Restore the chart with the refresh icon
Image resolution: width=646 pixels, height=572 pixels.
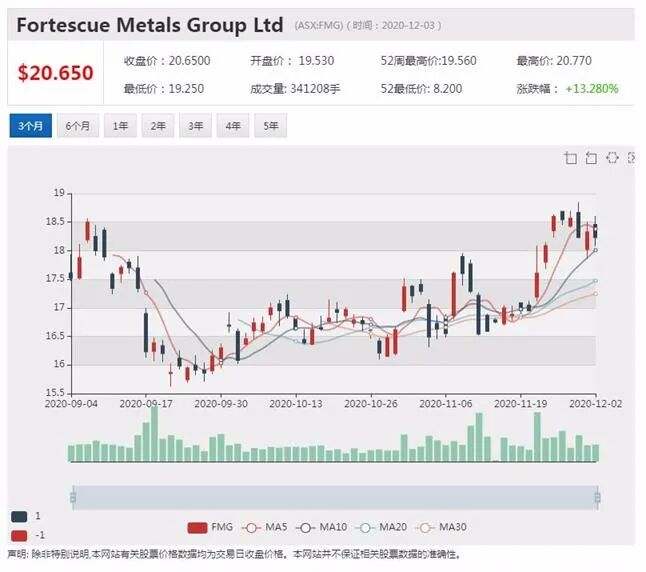point(612,157)
